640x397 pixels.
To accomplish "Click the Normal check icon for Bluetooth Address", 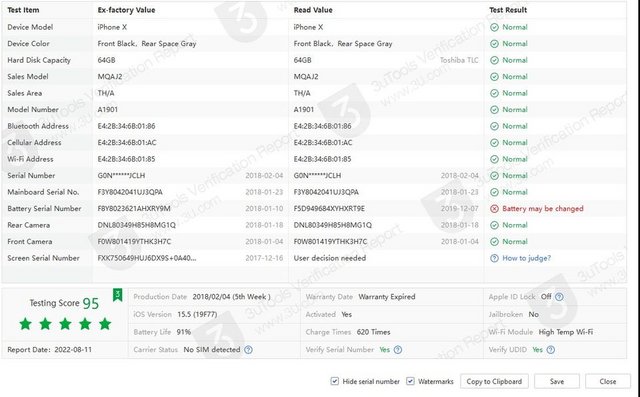I will [x=494, y=126].
